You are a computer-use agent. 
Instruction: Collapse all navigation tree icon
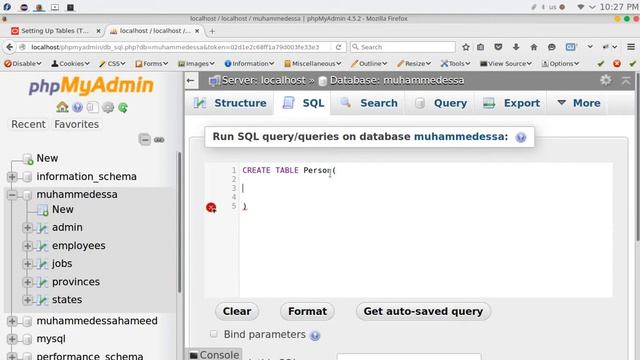[x=144, y=140]
